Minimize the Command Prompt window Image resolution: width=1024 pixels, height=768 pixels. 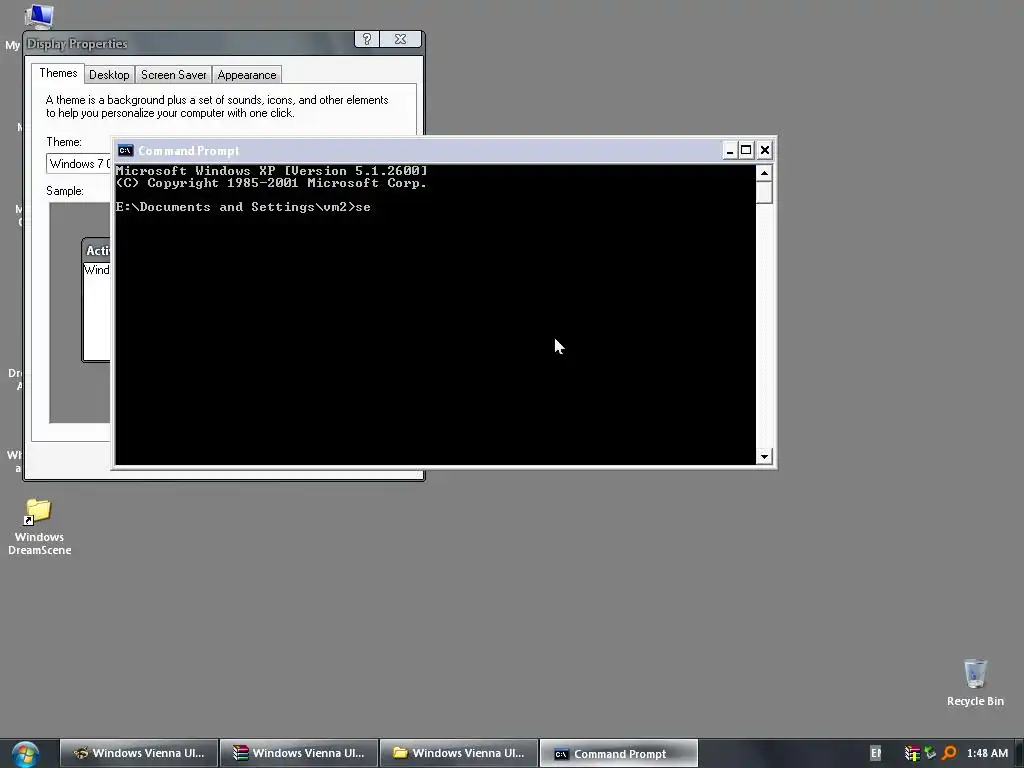730,151
